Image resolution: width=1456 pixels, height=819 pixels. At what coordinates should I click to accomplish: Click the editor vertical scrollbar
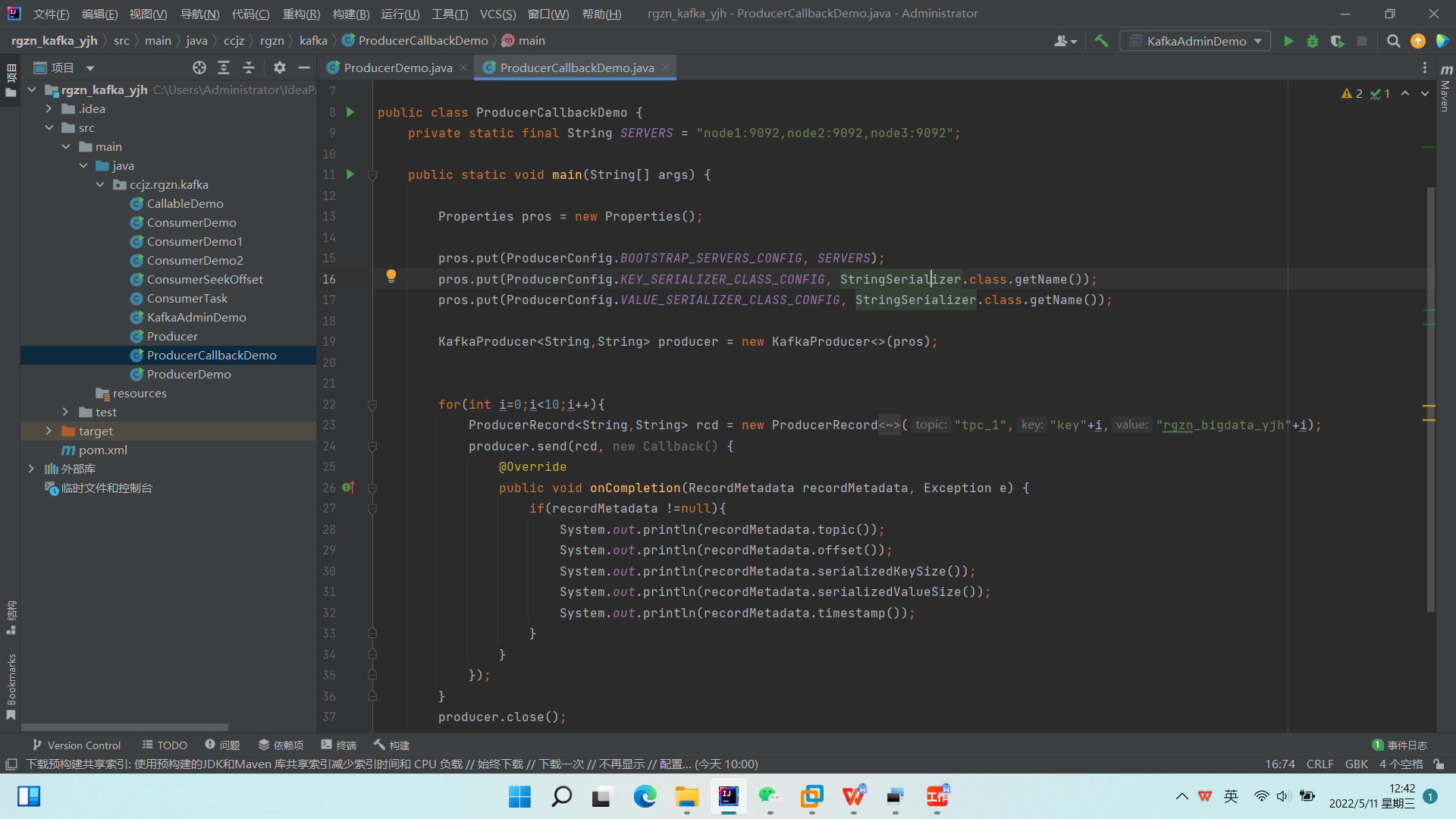(x=1430, y=398)
